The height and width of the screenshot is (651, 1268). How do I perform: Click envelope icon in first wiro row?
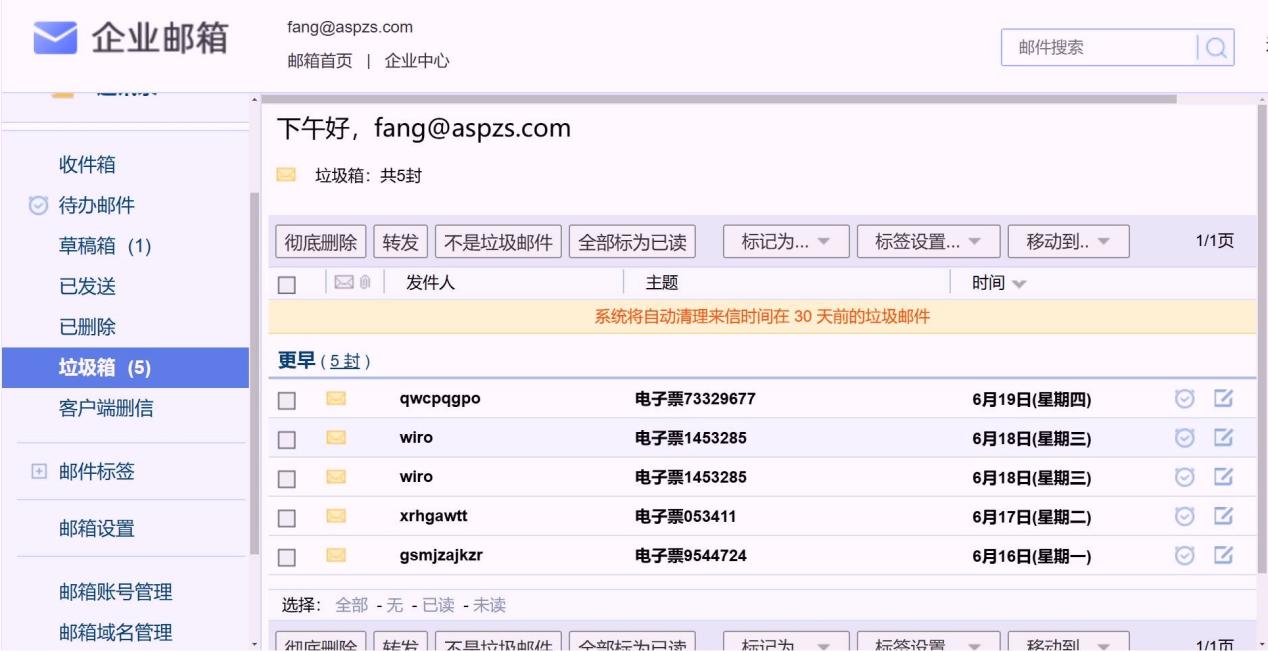pos(336,438)
